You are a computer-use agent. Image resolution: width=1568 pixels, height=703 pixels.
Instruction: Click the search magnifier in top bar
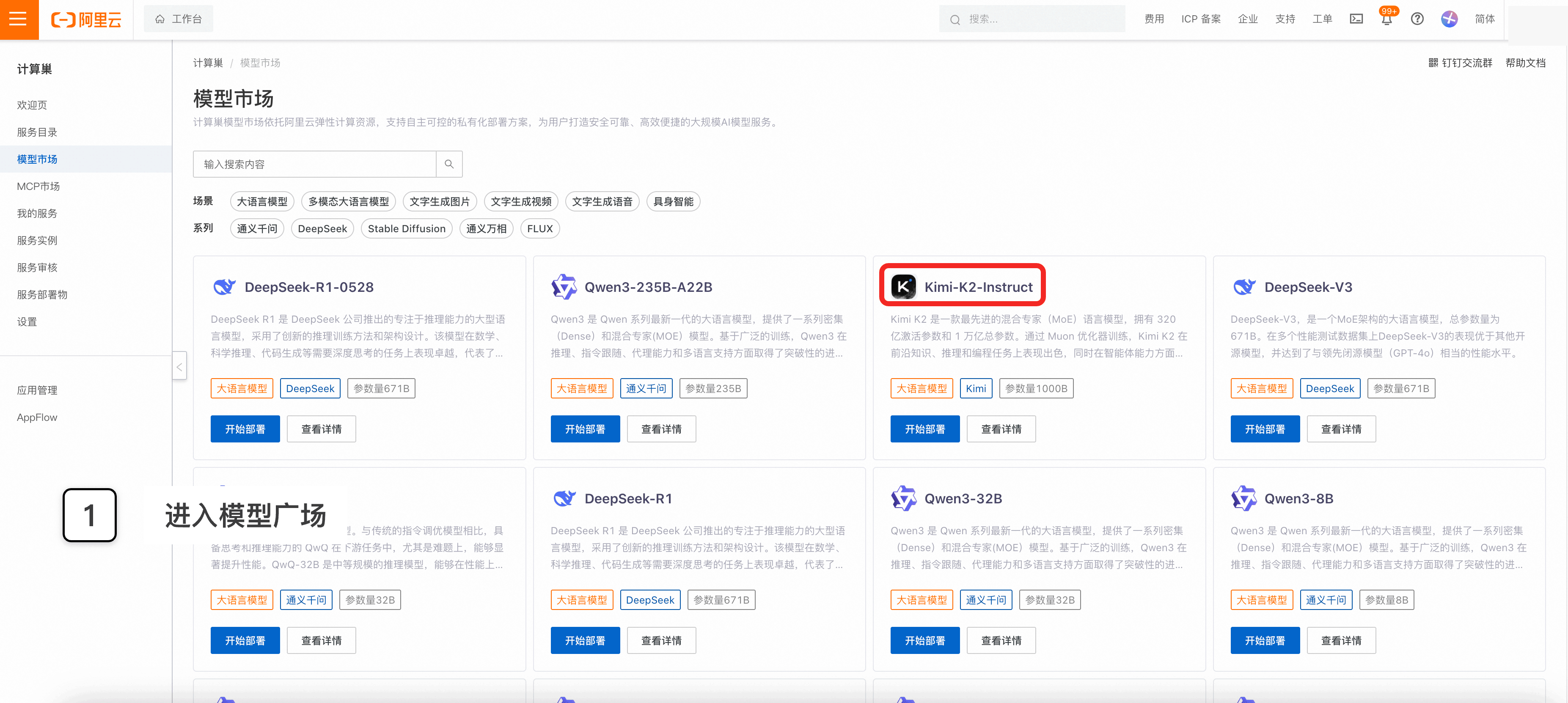(955, 19)
